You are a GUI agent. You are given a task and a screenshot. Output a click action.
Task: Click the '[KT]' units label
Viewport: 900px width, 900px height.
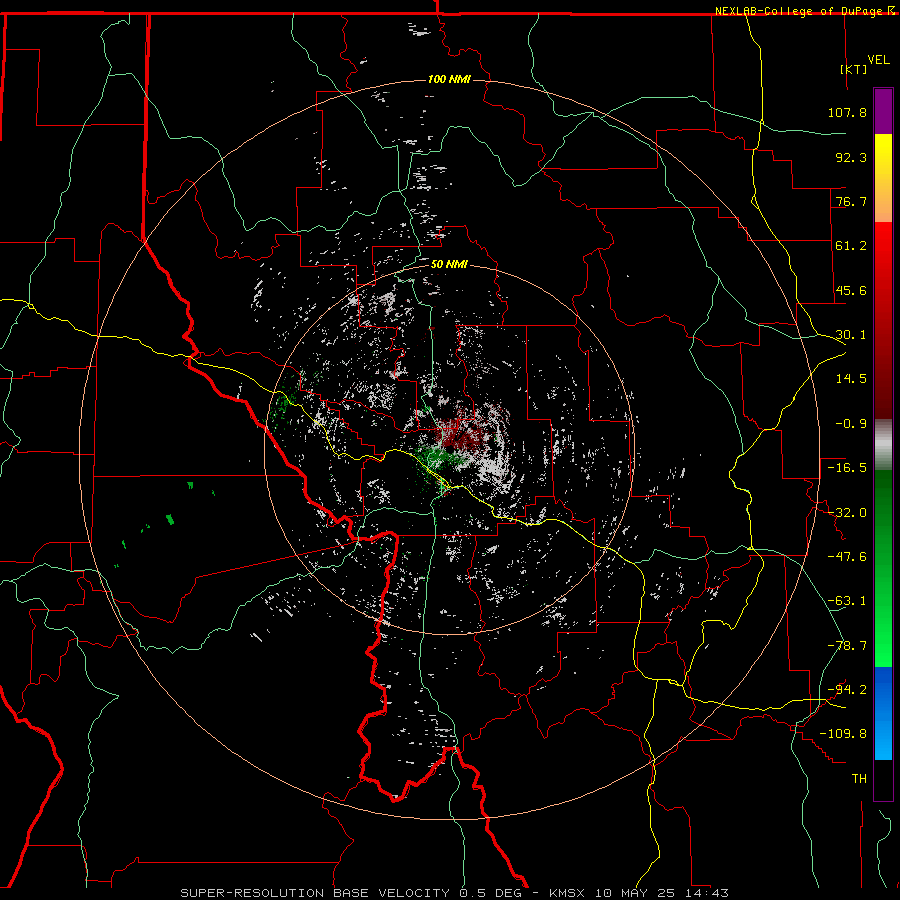click(x=854, y=69)
